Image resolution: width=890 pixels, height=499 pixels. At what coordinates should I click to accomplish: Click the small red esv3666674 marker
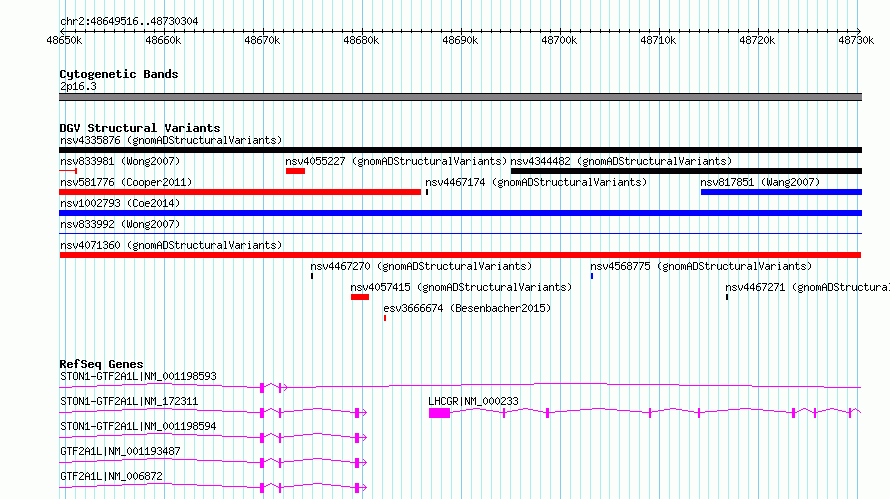385,318
